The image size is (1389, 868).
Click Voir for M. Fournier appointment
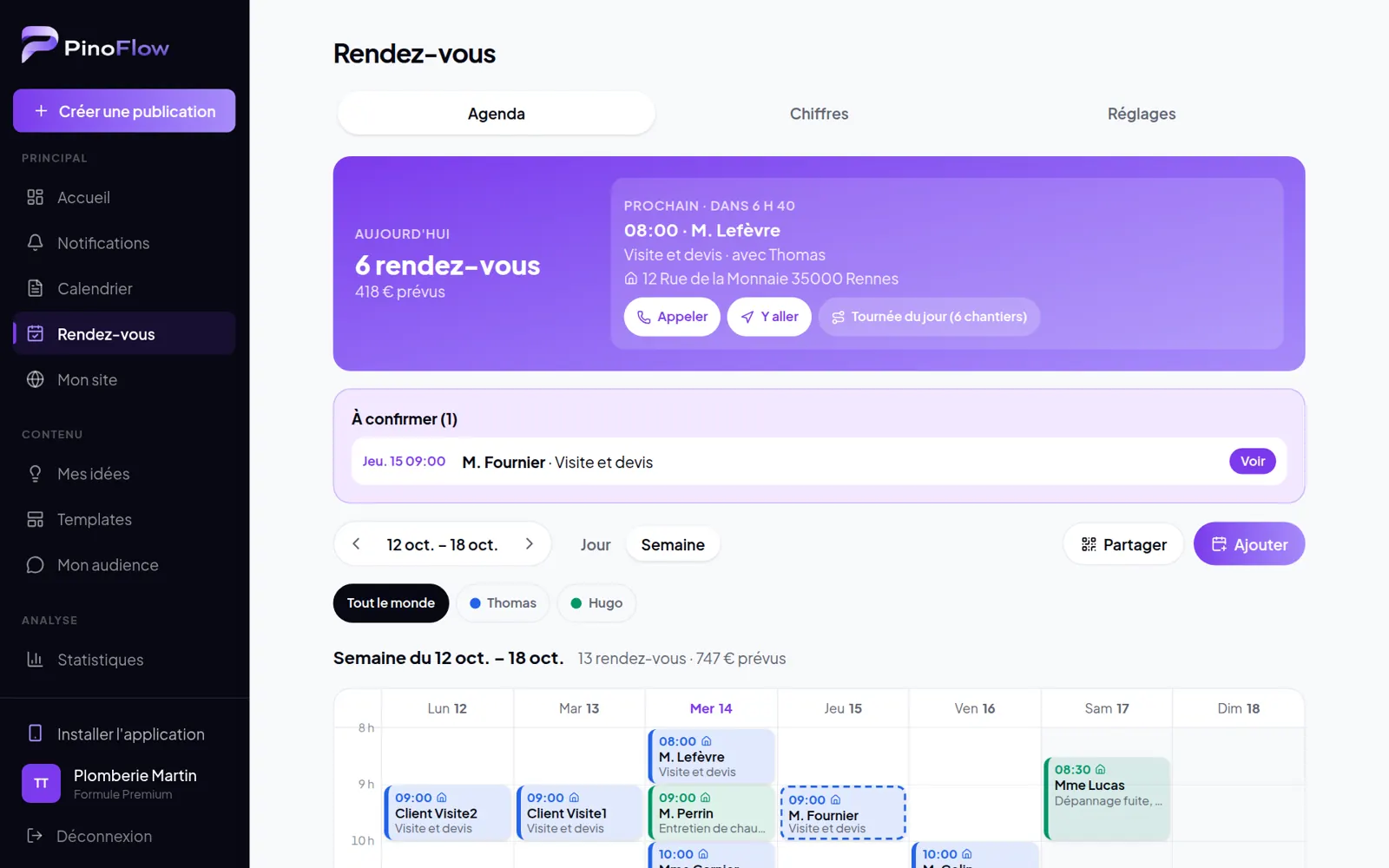pyautogui.click(x=1252, y=461)
